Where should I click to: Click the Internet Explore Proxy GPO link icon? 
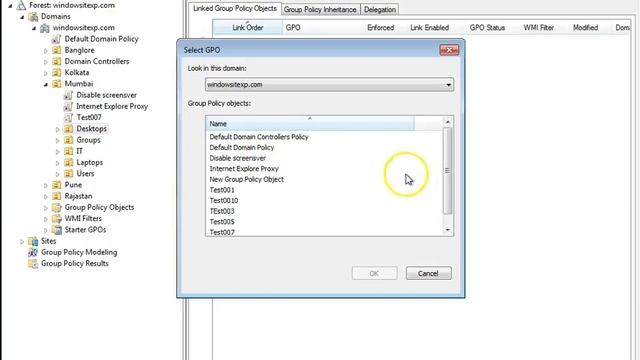[68, 107]
